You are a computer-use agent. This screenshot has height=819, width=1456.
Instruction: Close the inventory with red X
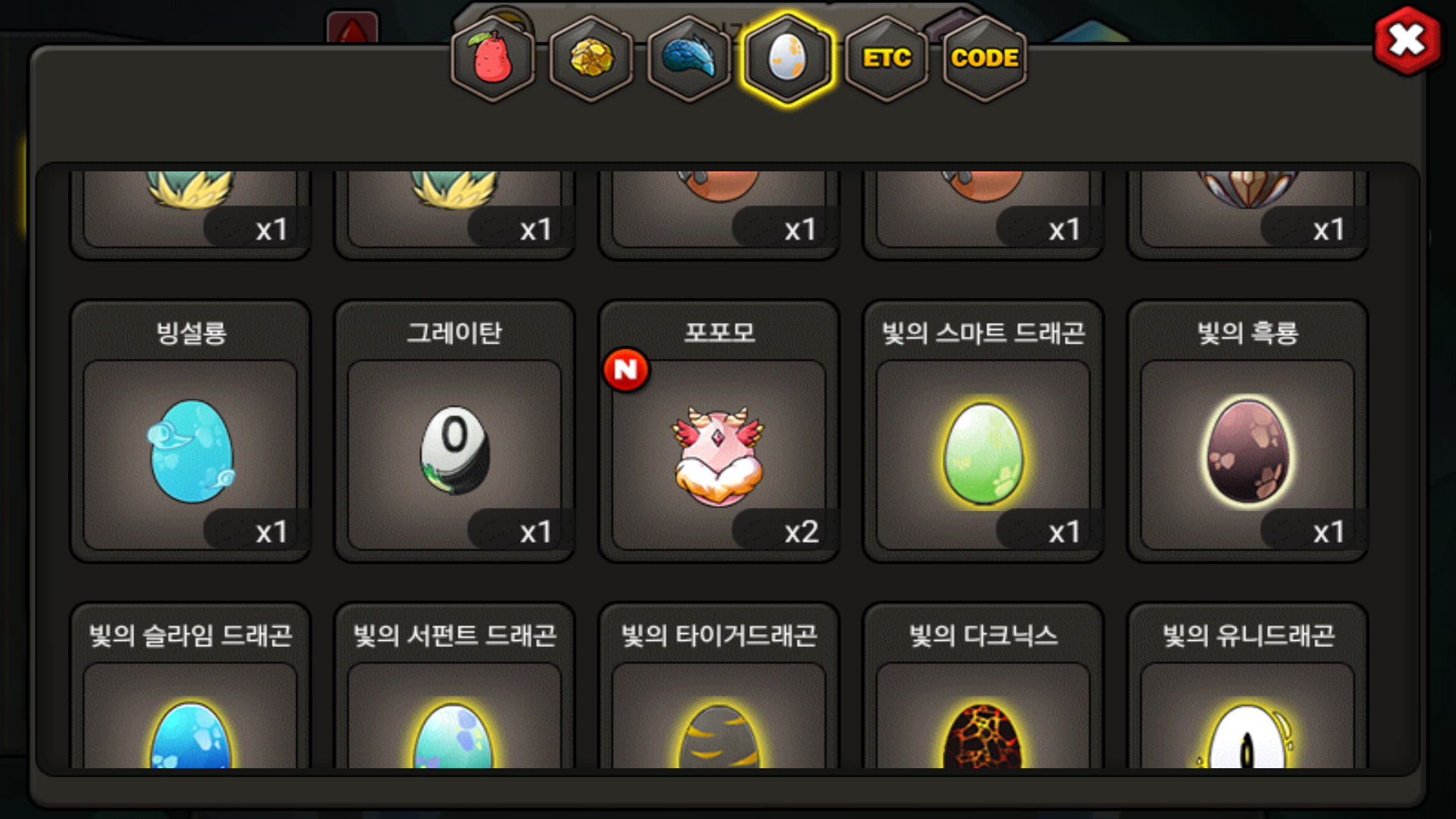click(1407, 40)
